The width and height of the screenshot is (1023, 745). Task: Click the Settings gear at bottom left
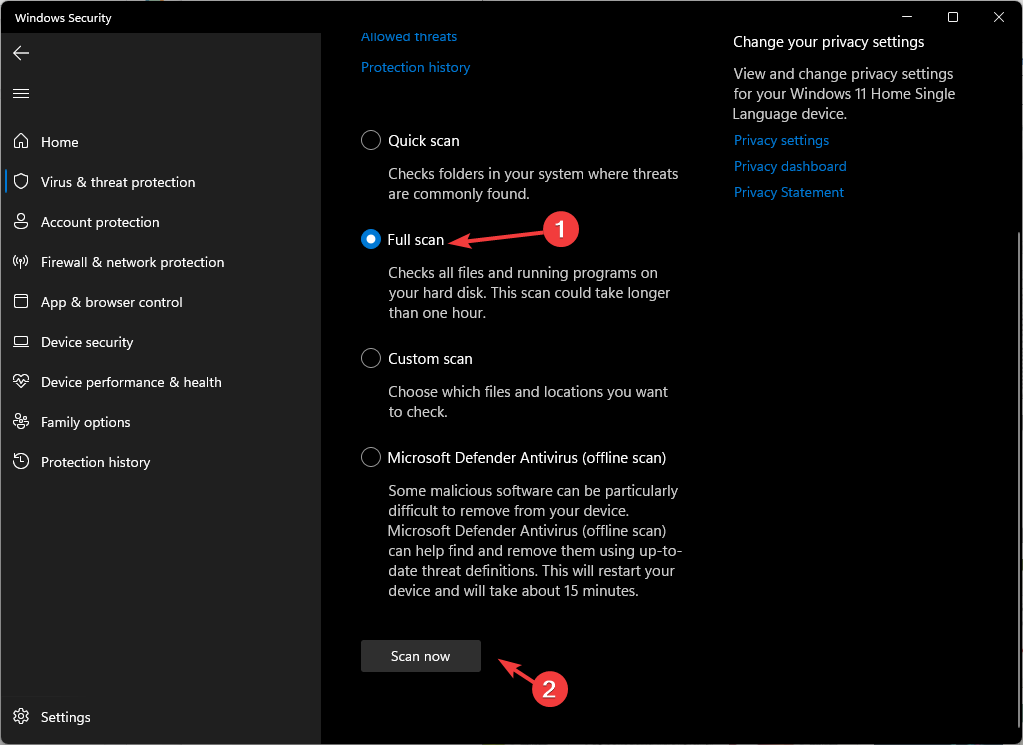20,717
